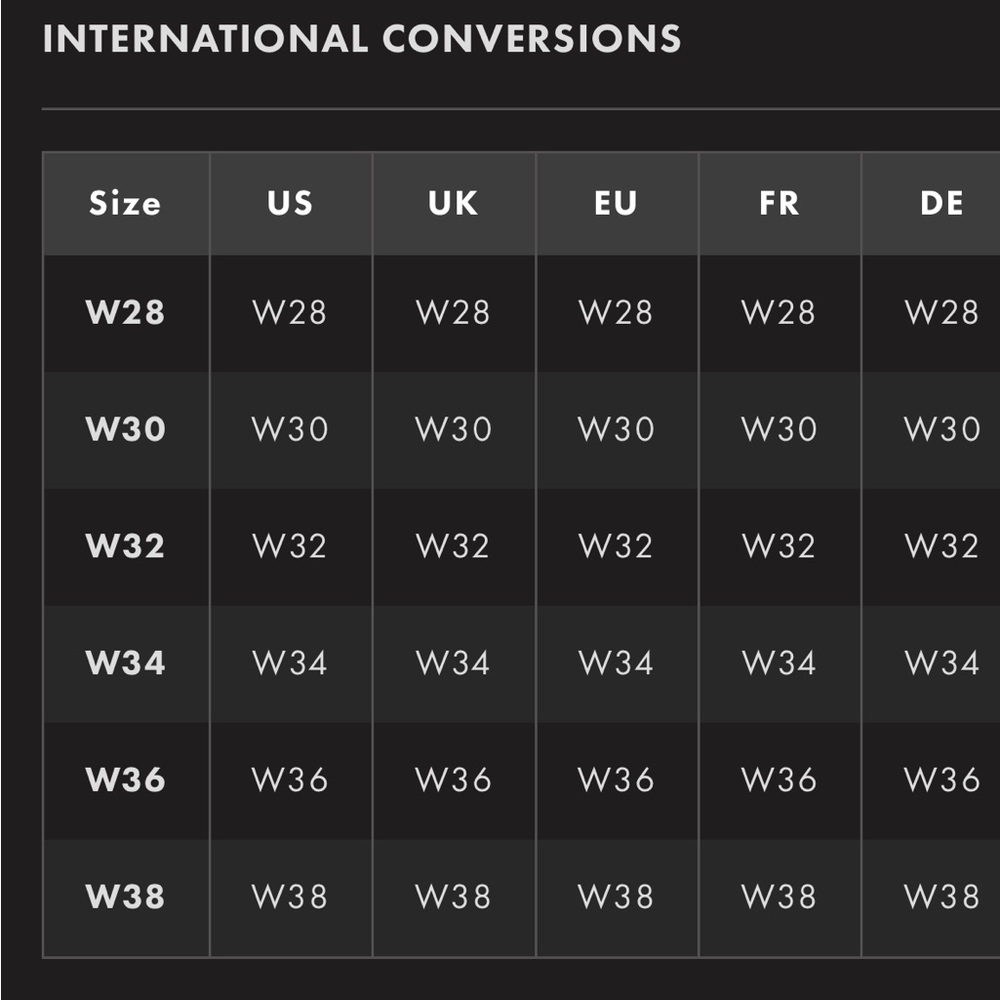This screenshot has height=1000, width=1000.
Task: Select the US column header
Action: point(291,203)
